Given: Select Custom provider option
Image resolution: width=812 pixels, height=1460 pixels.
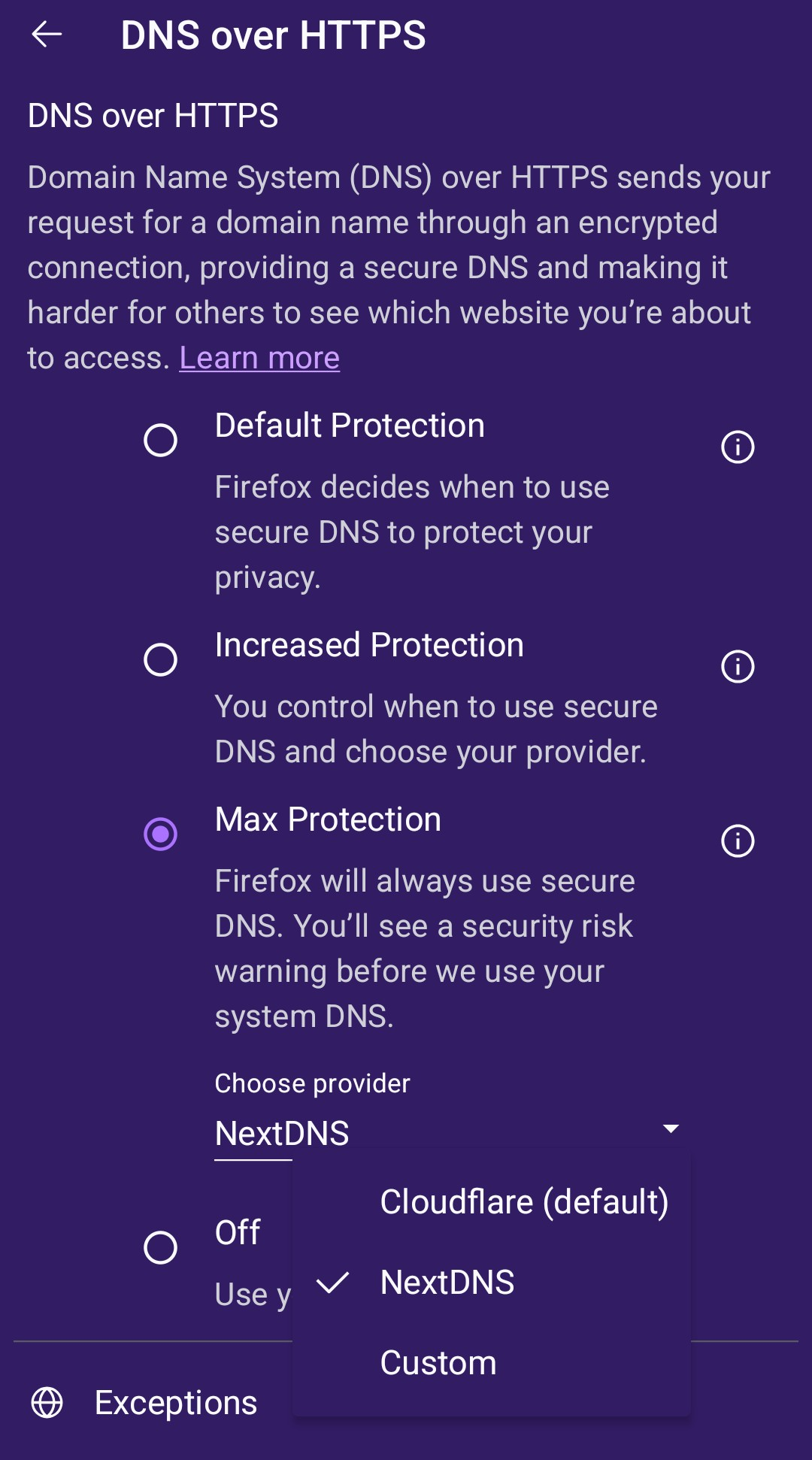Looking at the screenshot, I should coord(438,1363).
